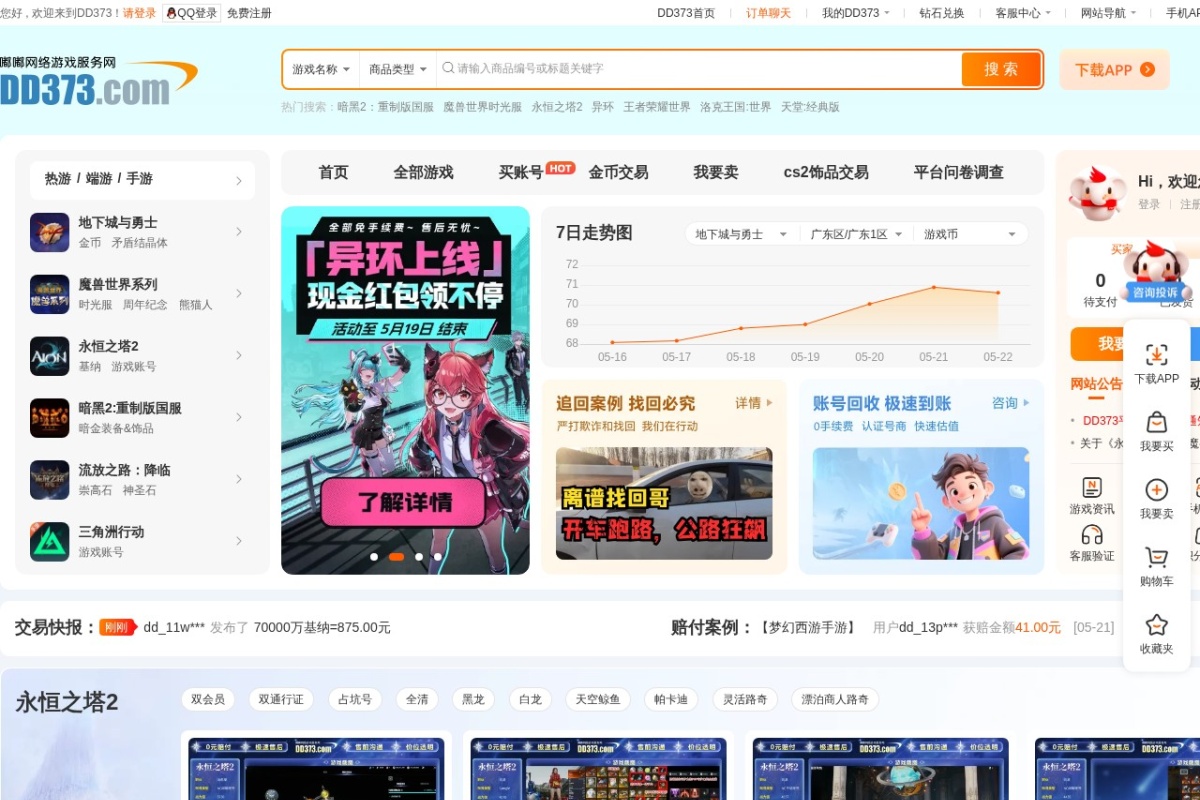Viewport: 1200px width, 800px height.
Task: Click hot search term 暗黑2：重制版国服
Action: (385, 107)
